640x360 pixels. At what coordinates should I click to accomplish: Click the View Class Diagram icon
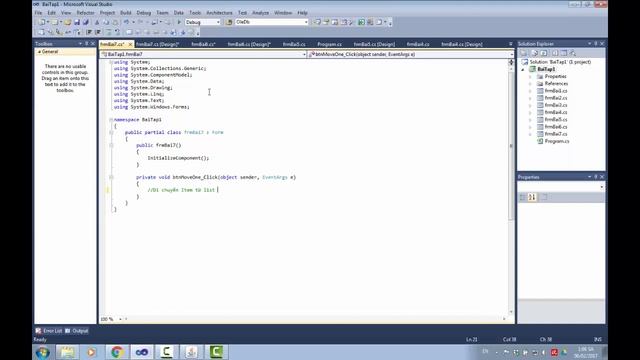[573, 53]
